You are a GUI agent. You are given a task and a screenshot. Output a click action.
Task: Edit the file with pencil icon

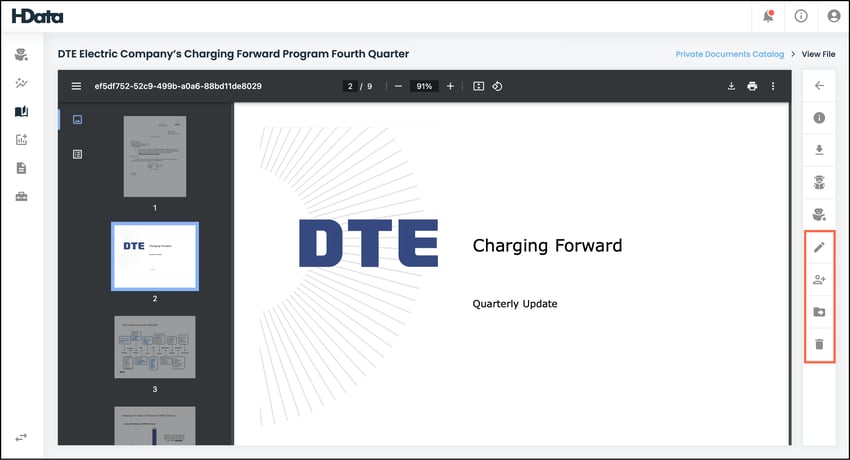coord(819,248)
